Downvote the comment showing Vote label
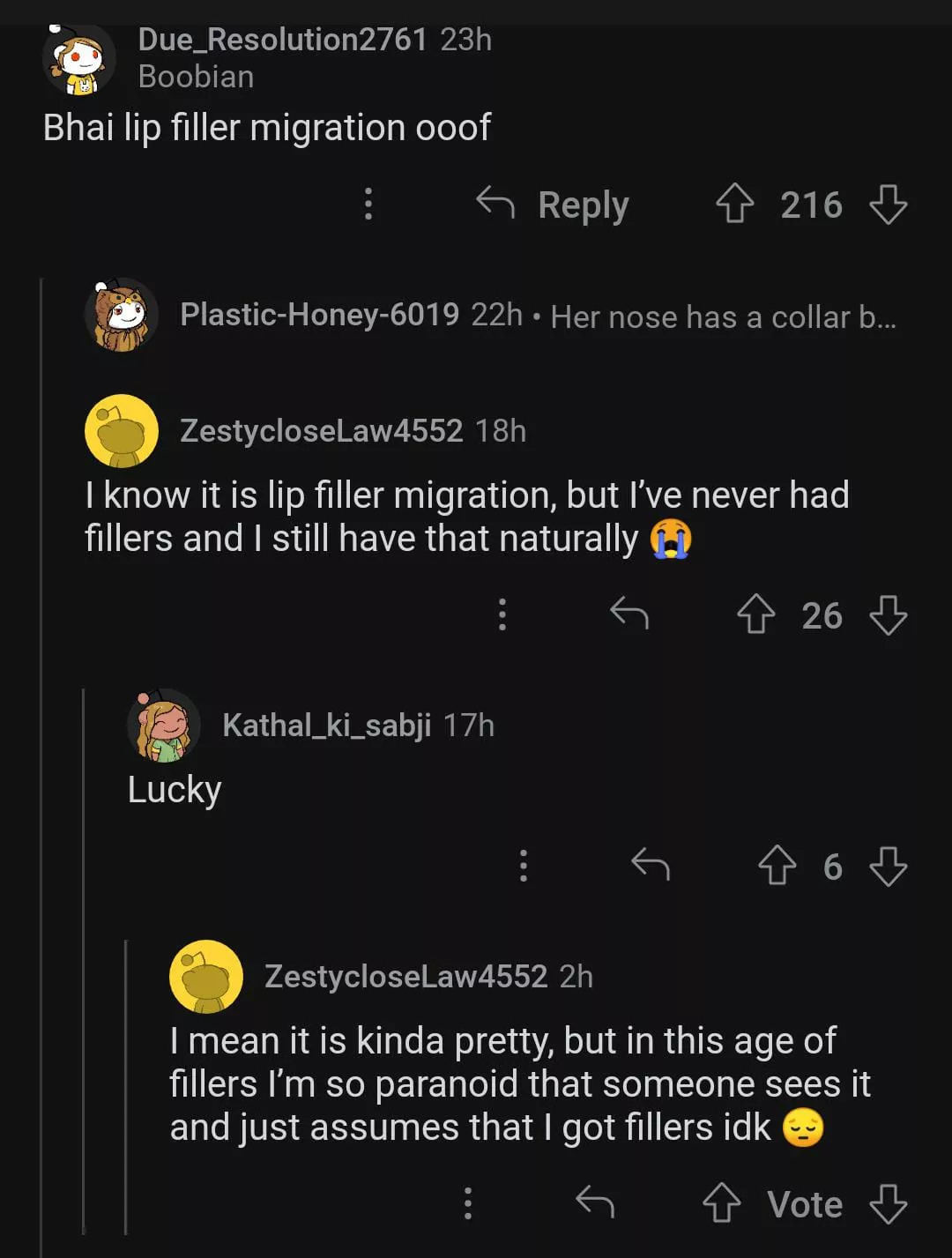 click(888, 1203)
